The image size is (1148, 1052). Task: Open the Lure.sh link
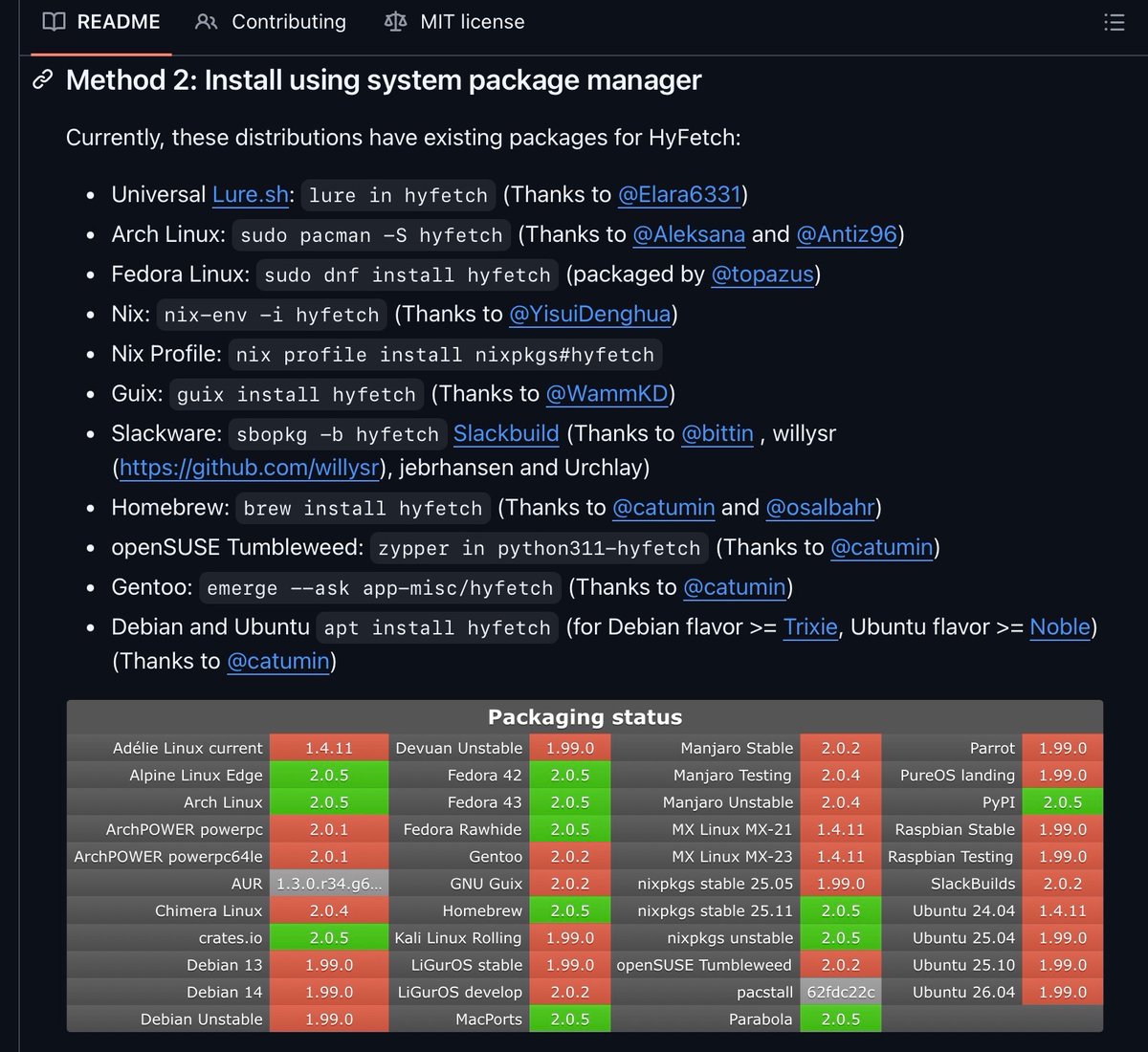tap(251, 194)
